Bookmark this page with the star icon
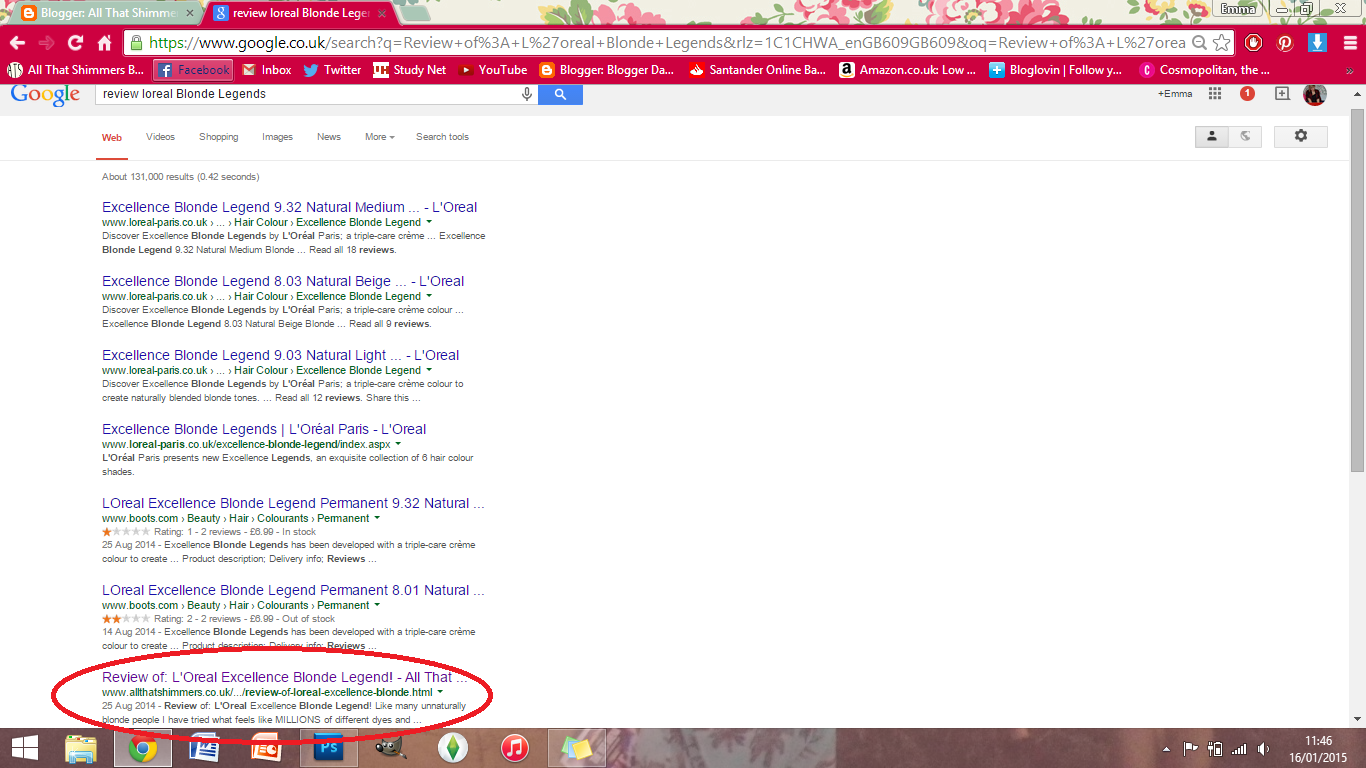Viewport: 1366px width, 768px height. click(1221, 43)
